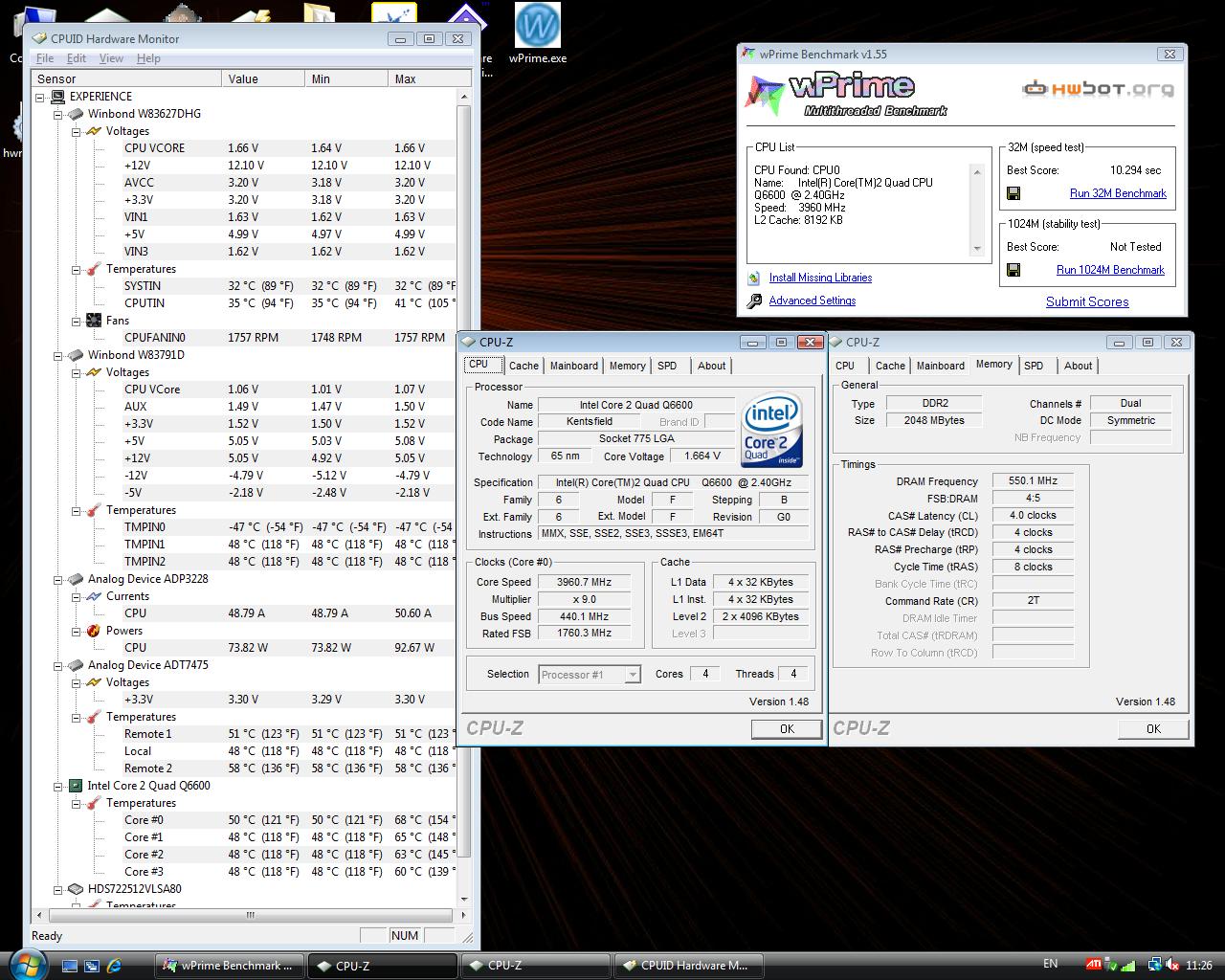1225x980 pixels.
Task: Click the save icon under 1024M stability test
Action: 1013,270
